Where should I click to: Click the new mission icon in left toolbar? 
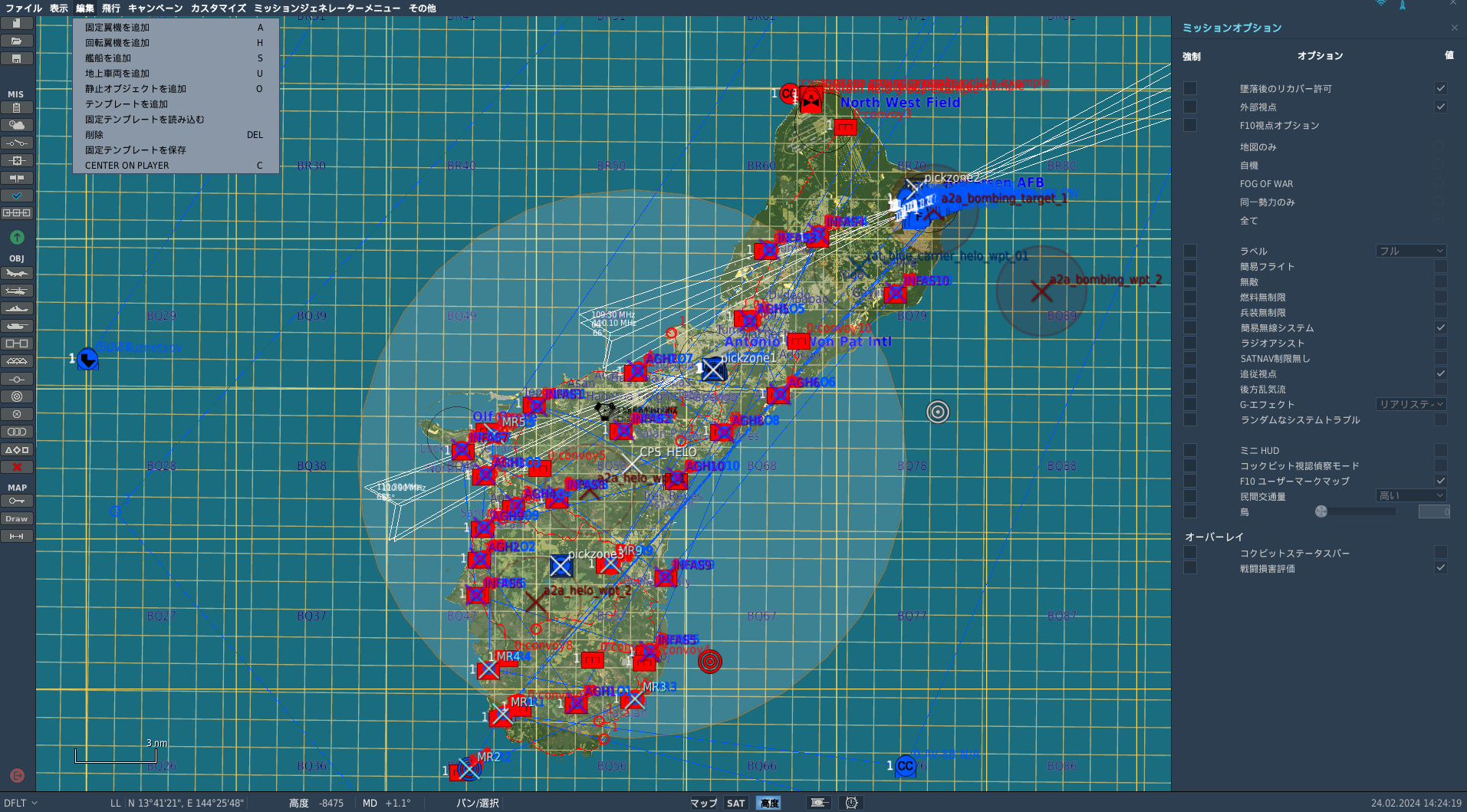click(17, 23)
